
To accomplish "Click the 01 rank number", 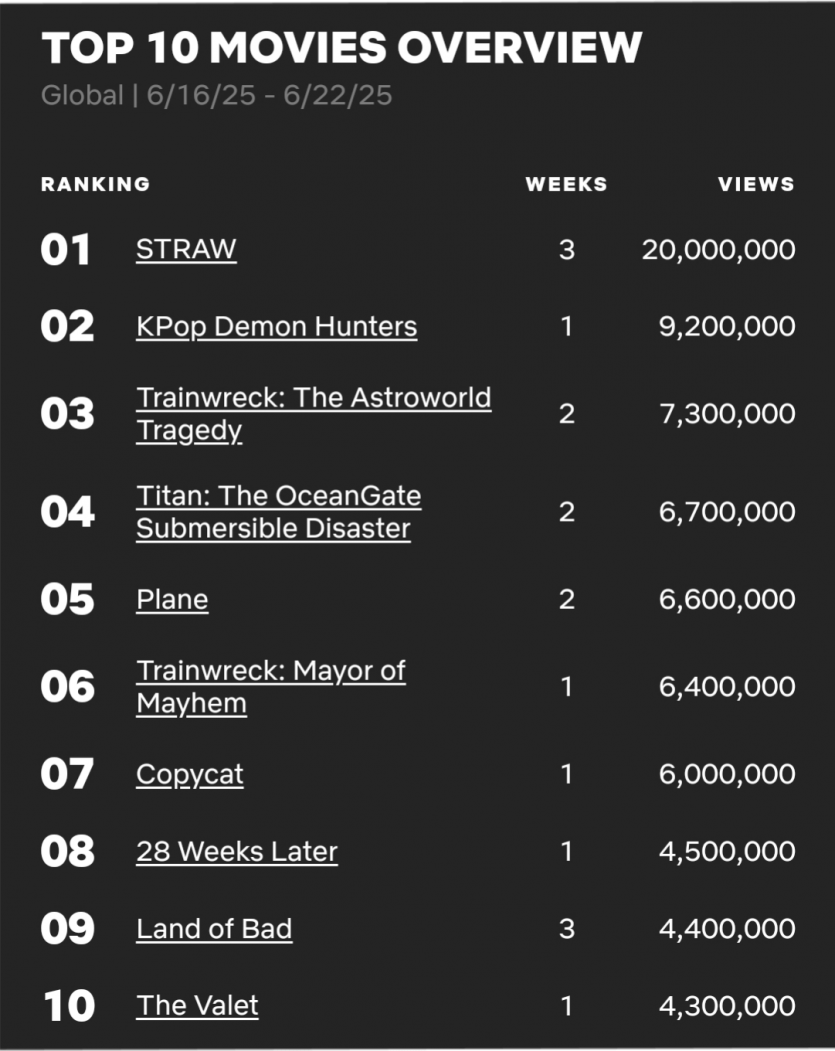I will 66,250.
